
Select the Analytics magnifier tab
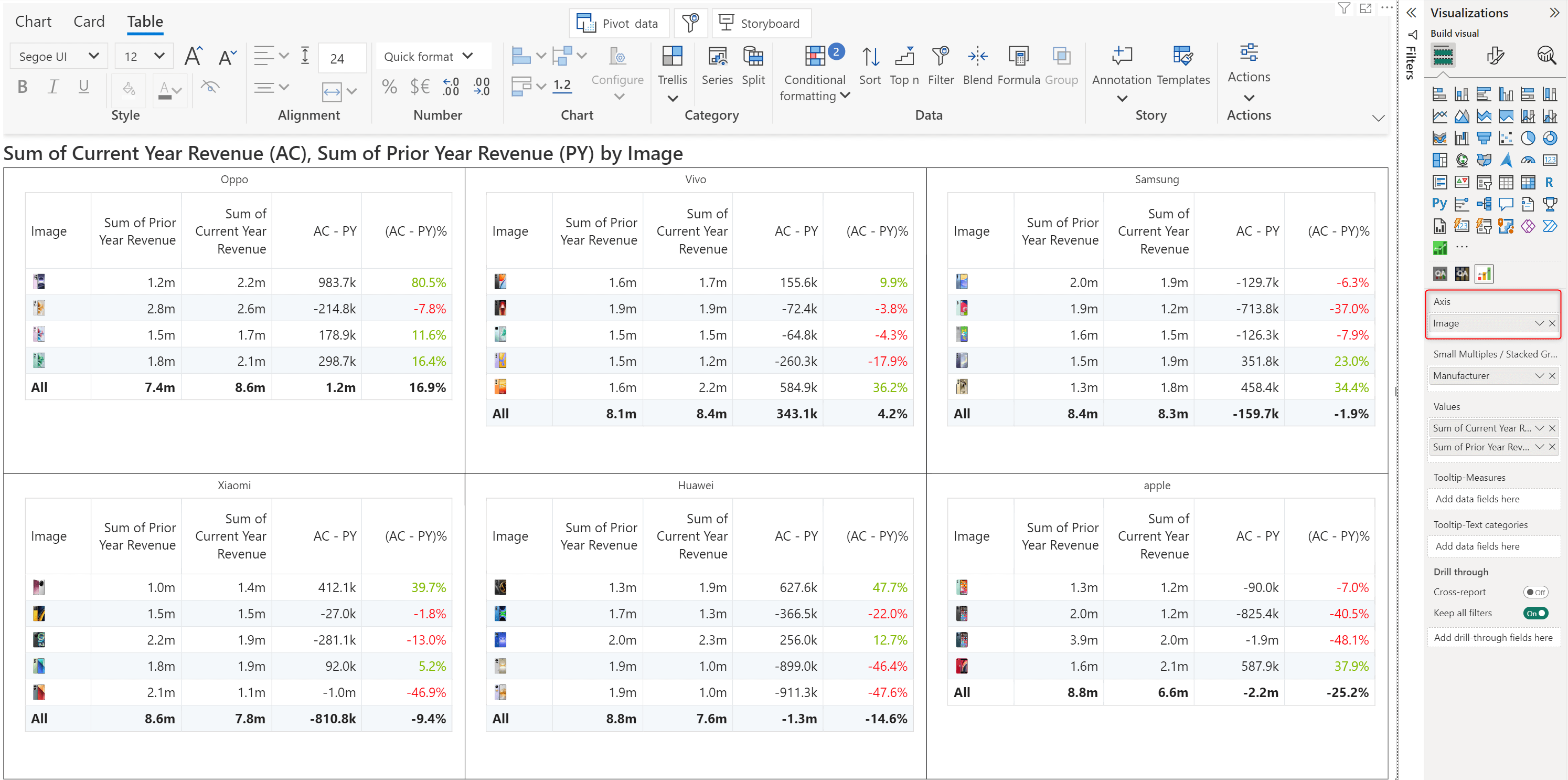click(1546, 56)
